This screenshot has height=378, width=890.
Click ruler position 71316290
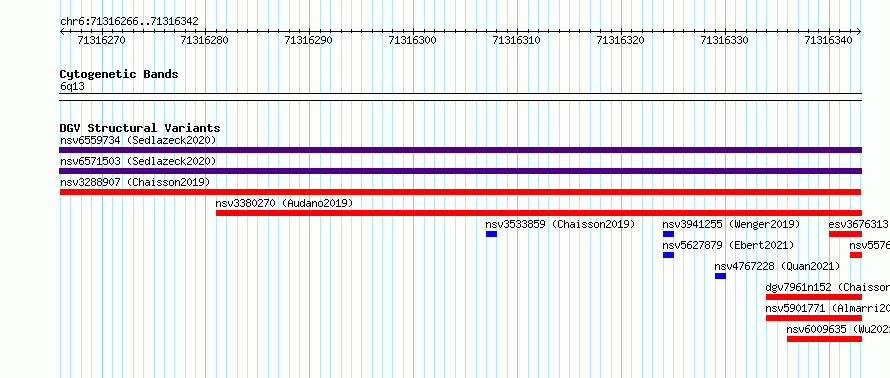[x=309, y=40]
